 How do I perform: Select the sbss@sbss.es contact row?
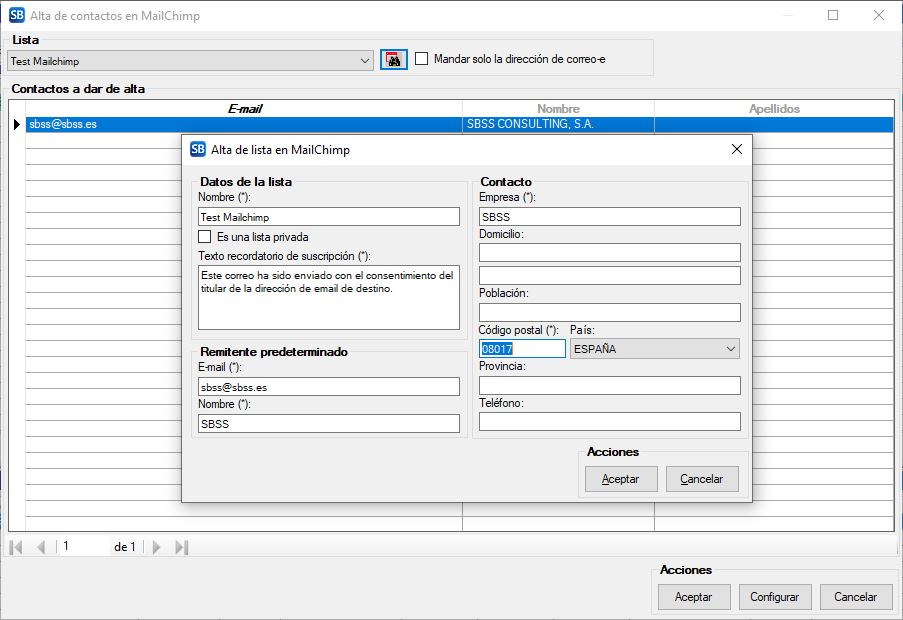point(244,125)
